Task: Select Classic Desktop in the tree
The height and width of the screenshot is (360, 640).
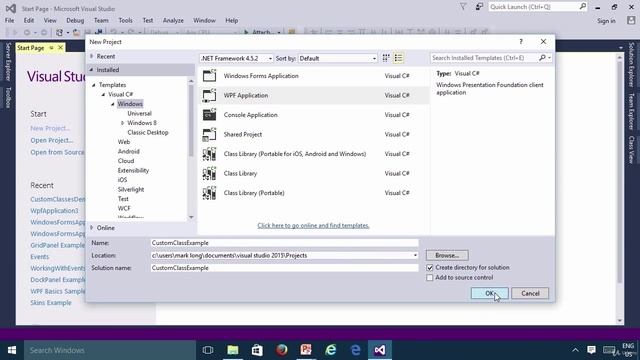Action: (148, 133)
